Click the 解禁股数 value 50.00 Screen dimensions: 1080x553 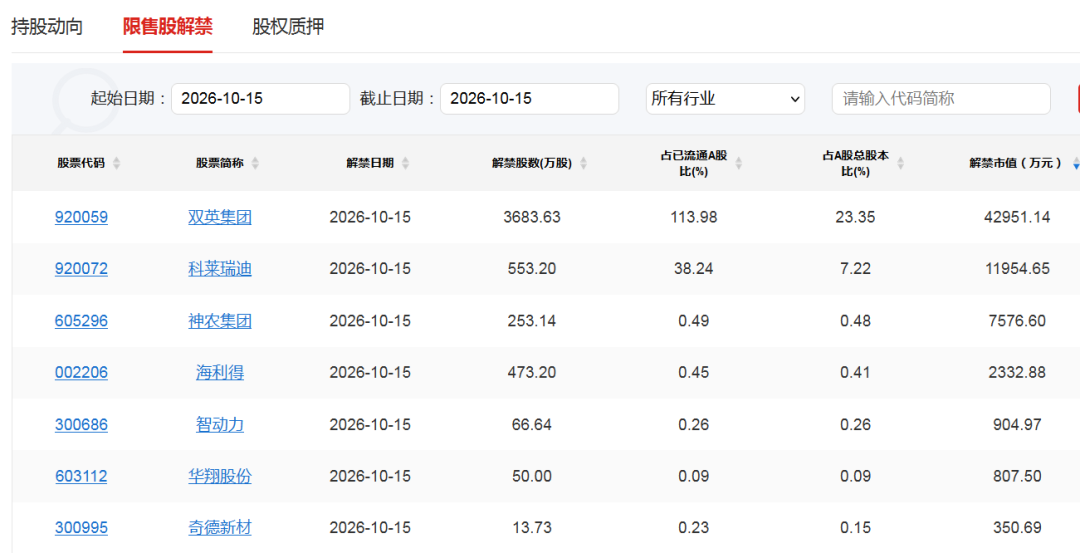532,476
